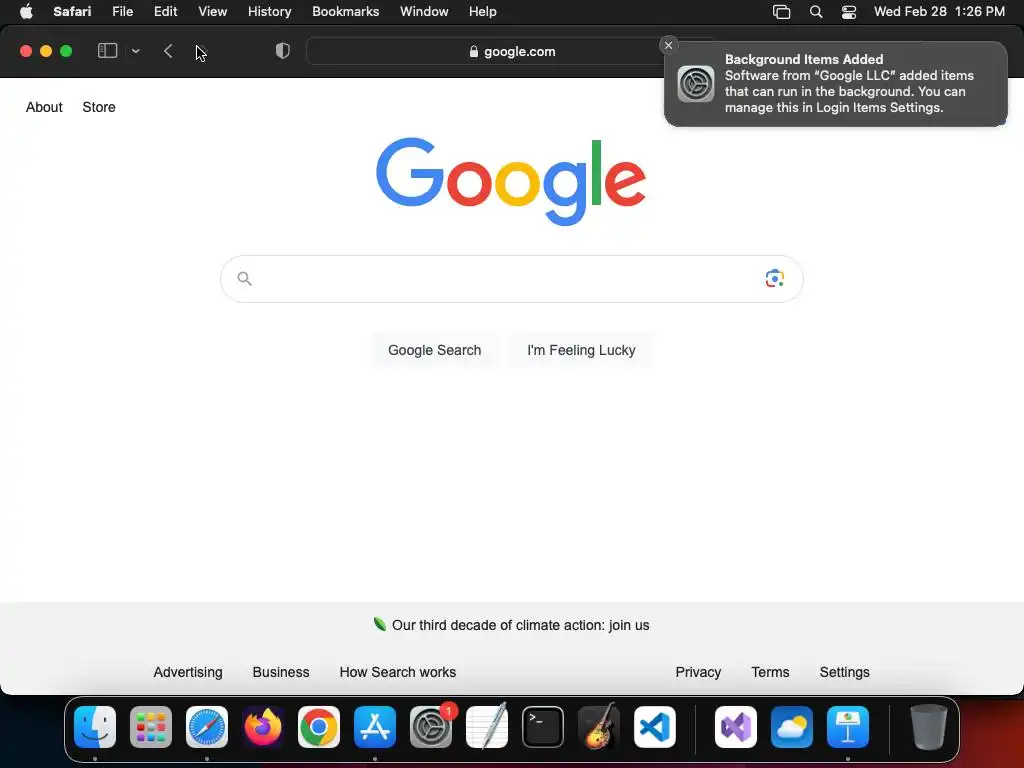The width and height of the screenshot is (1024, 768).
Task: Open TextEdit from the Dock
Action: (487, 727)
